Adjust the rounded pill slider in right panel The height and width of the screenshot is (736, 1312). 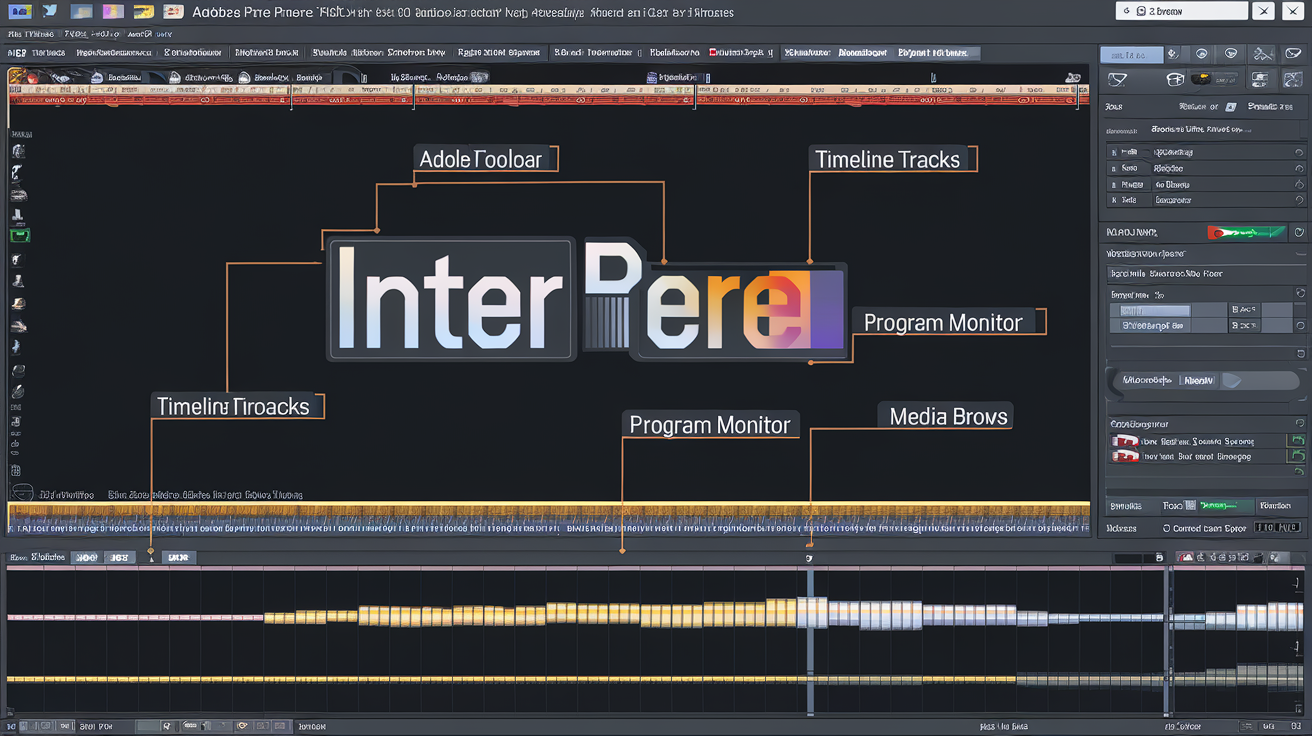pyautogui.click(x=1207, y=381)
